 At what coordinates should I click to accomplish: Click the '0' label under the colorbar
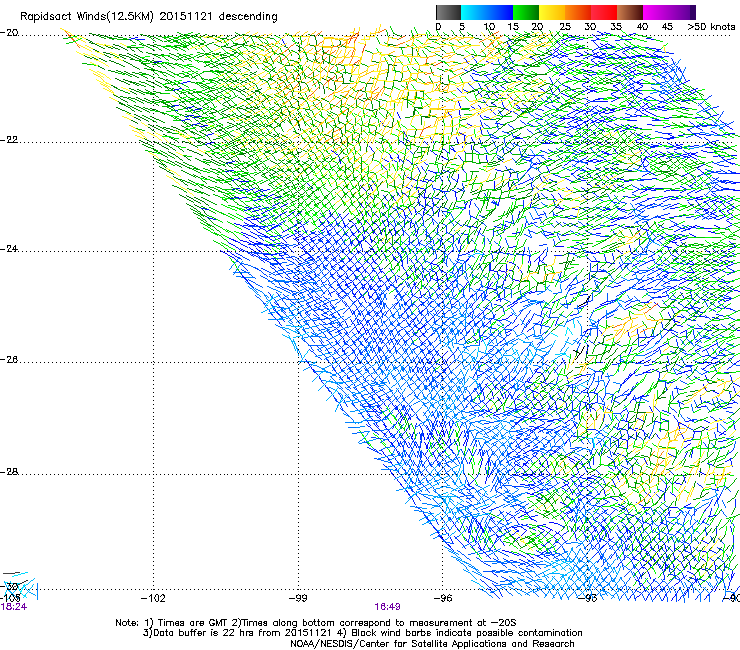(x=438, y=26)
